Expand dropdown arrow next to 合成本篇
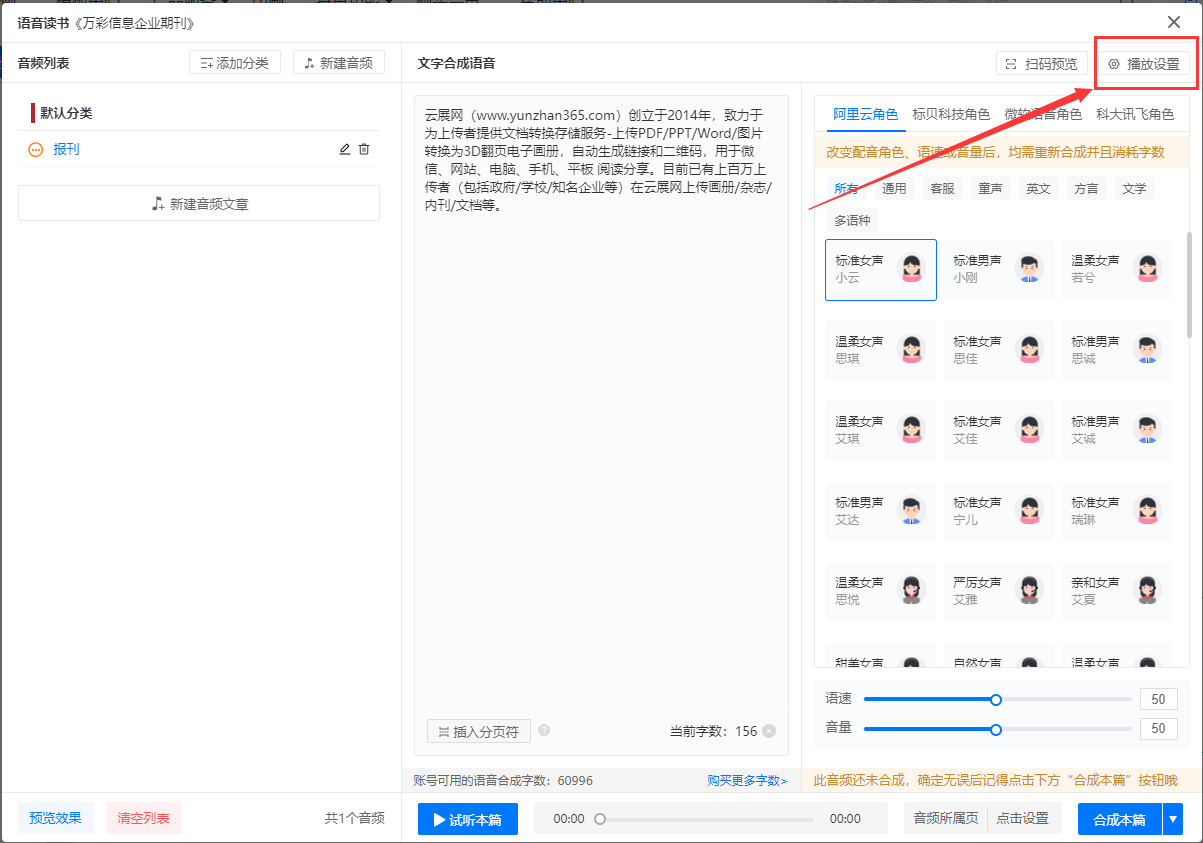Image resolution: width=1203 pixels, height=843 pixels. tap(1173, 819)
